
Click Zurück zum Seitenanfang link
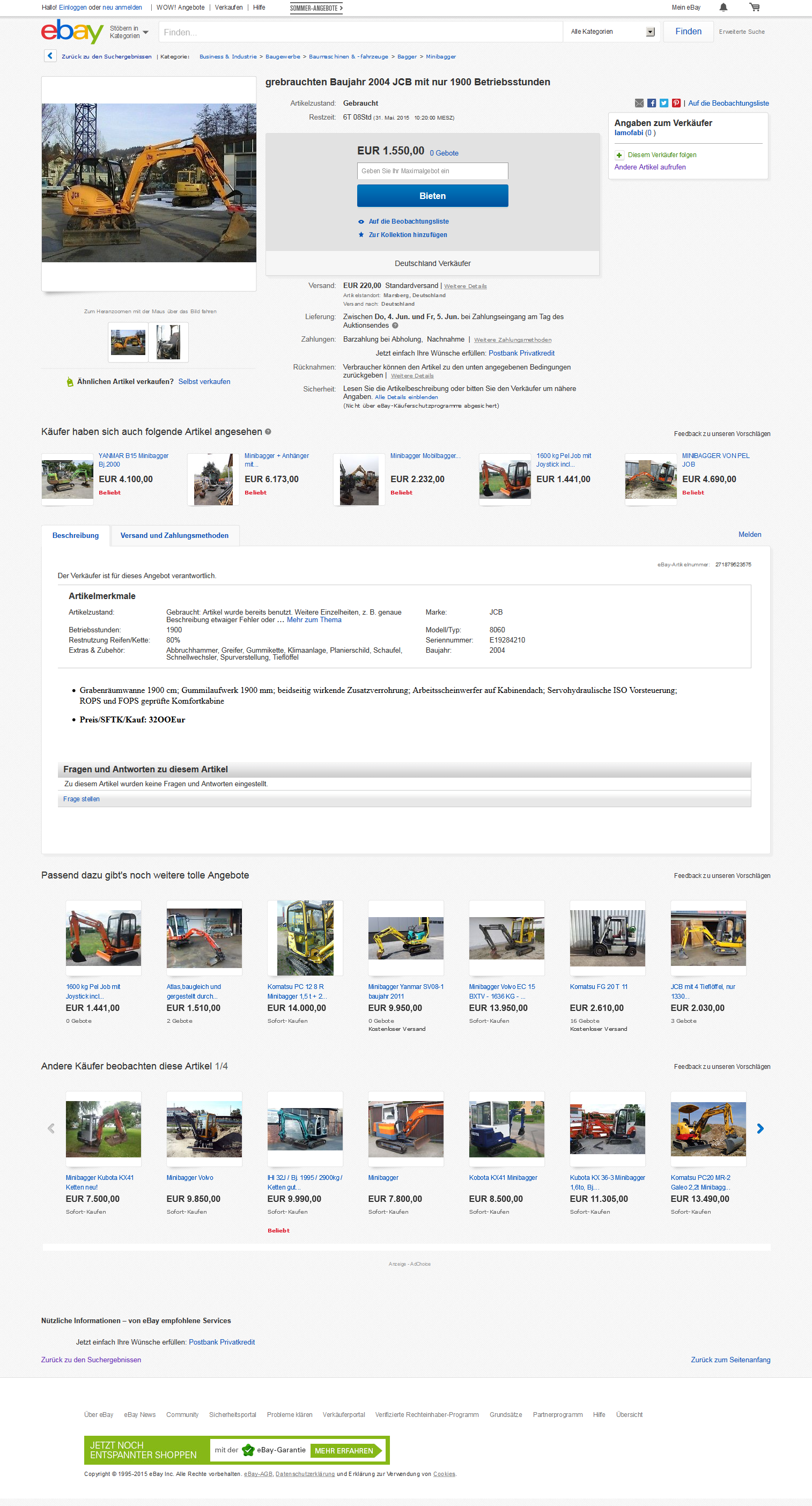click(x=730, y=1360)
